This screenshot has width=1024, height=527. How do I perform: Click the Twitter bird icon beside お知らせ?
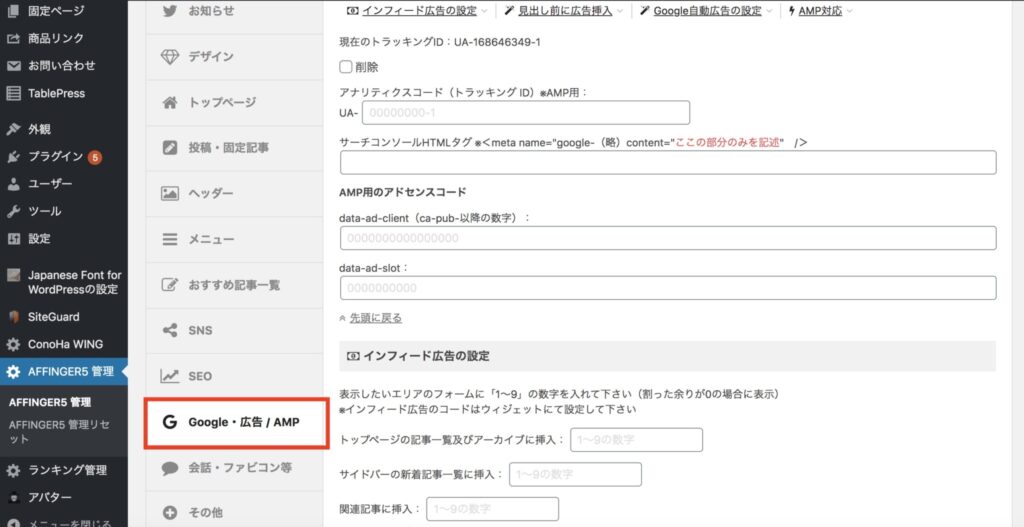pos(170,11)
